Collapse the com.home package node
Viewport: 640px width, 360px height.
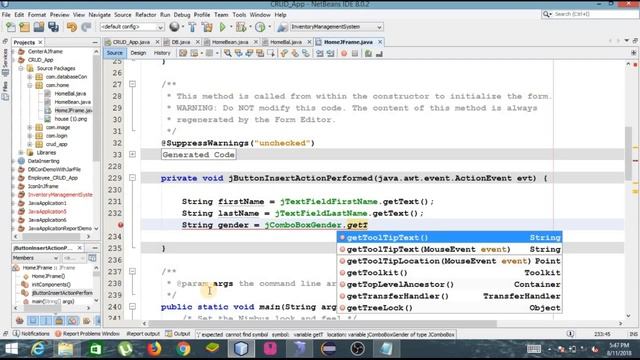point(30,85)
